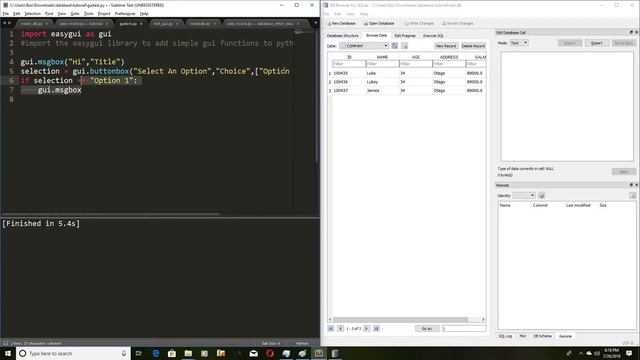Open Tools menu in Sublime Text
Viewport: 640px width, 360px height.
click(89, 13)
